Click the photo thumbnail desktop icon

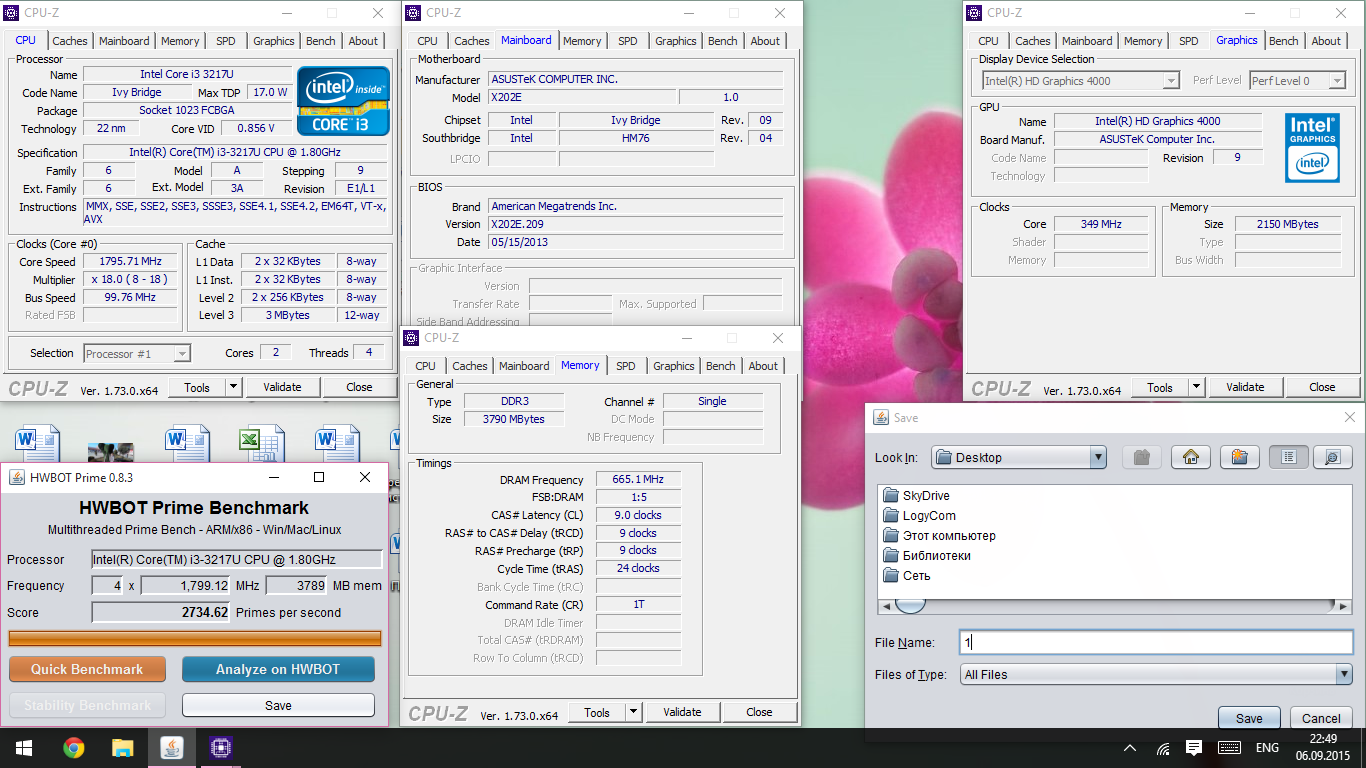click(x=111, y=450)
